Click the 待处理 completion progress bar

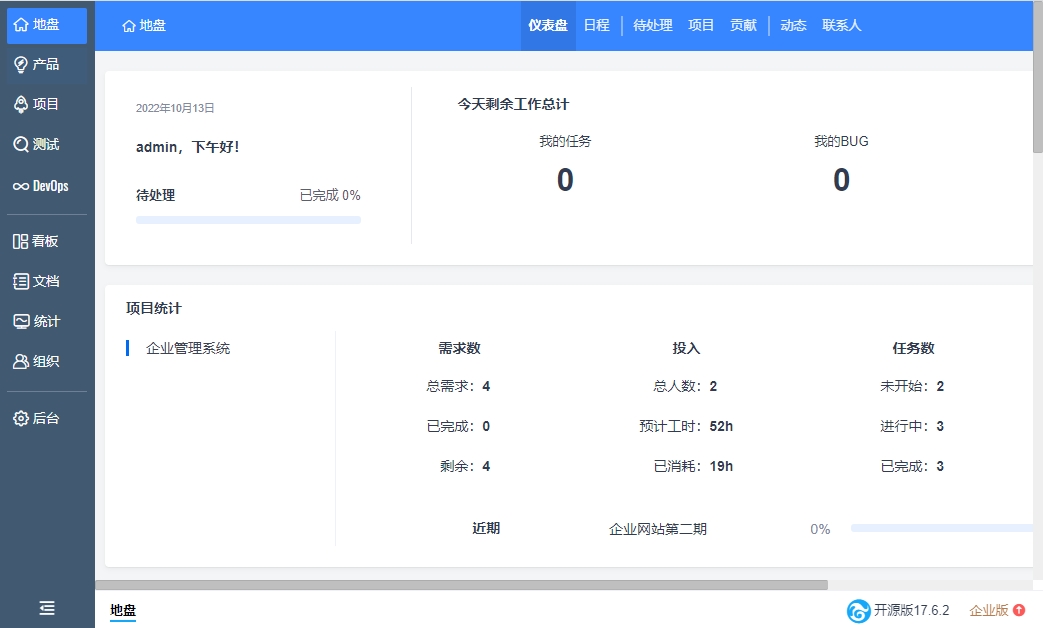pos(248,220)
